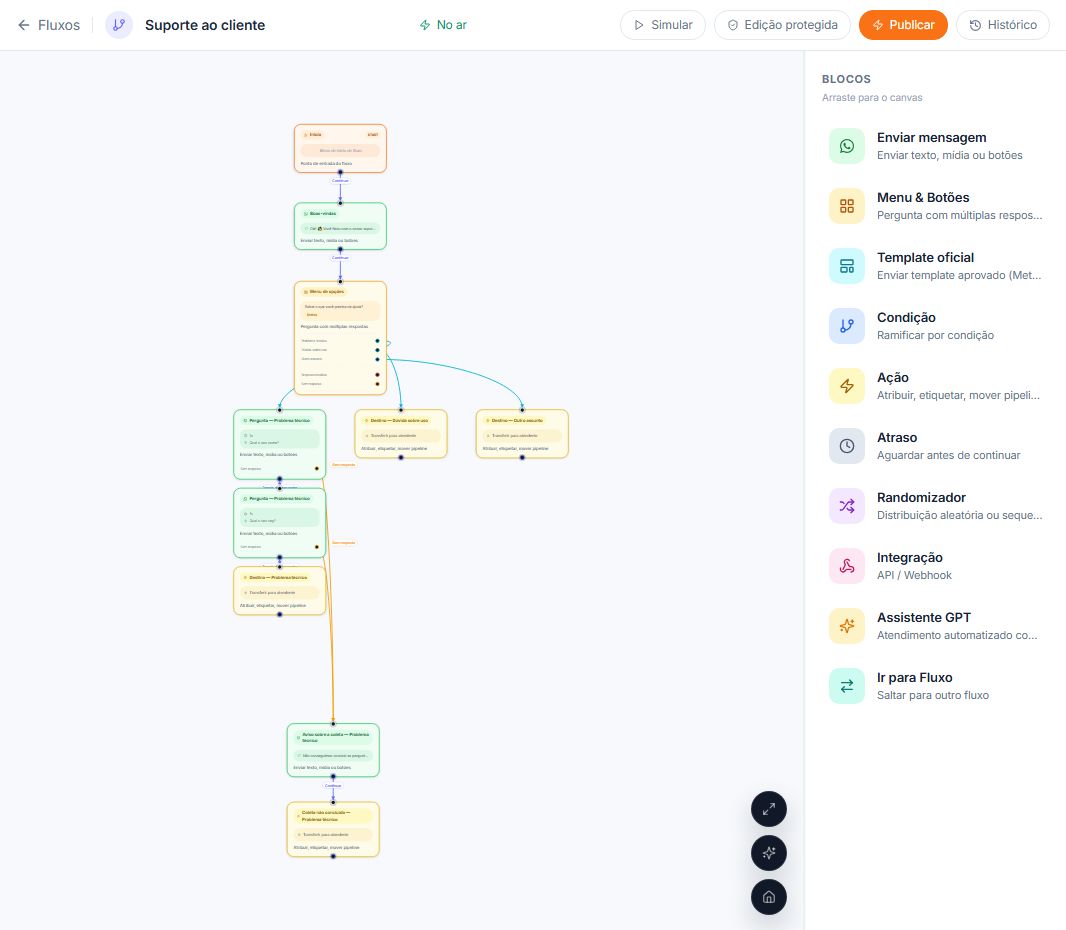Click the 'Suporte ao cliente' flow title
This screenshot has height=930, width=1066.
tap(205, 25)
